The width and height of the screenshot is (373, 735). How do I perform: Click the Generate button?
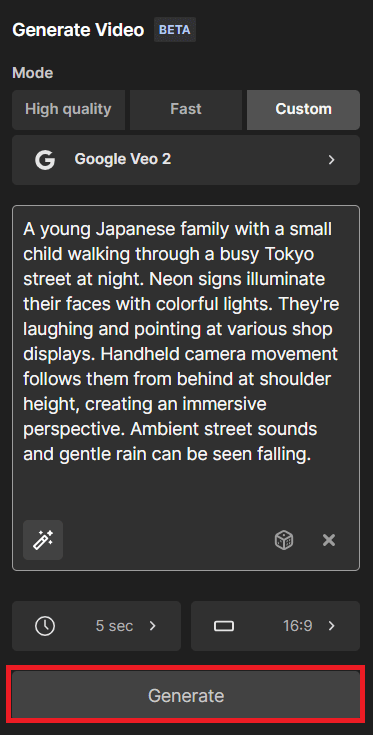click(186, 695)
